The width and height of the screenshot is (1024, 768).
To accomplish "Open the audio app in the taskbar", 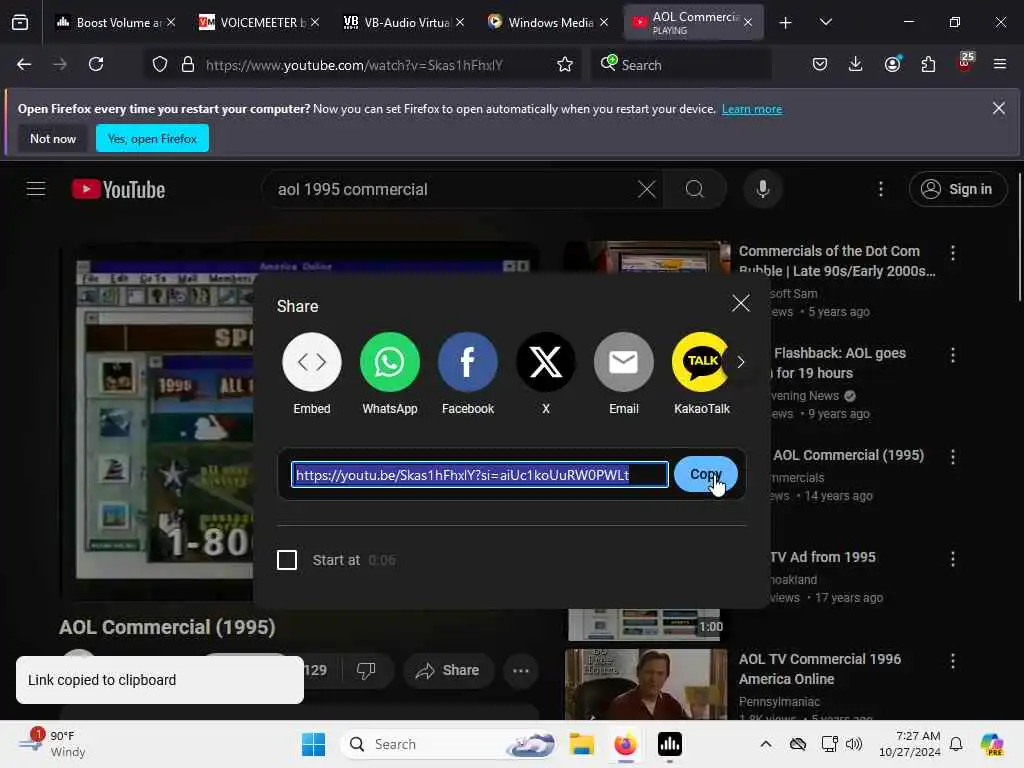I will coord(669,744).
